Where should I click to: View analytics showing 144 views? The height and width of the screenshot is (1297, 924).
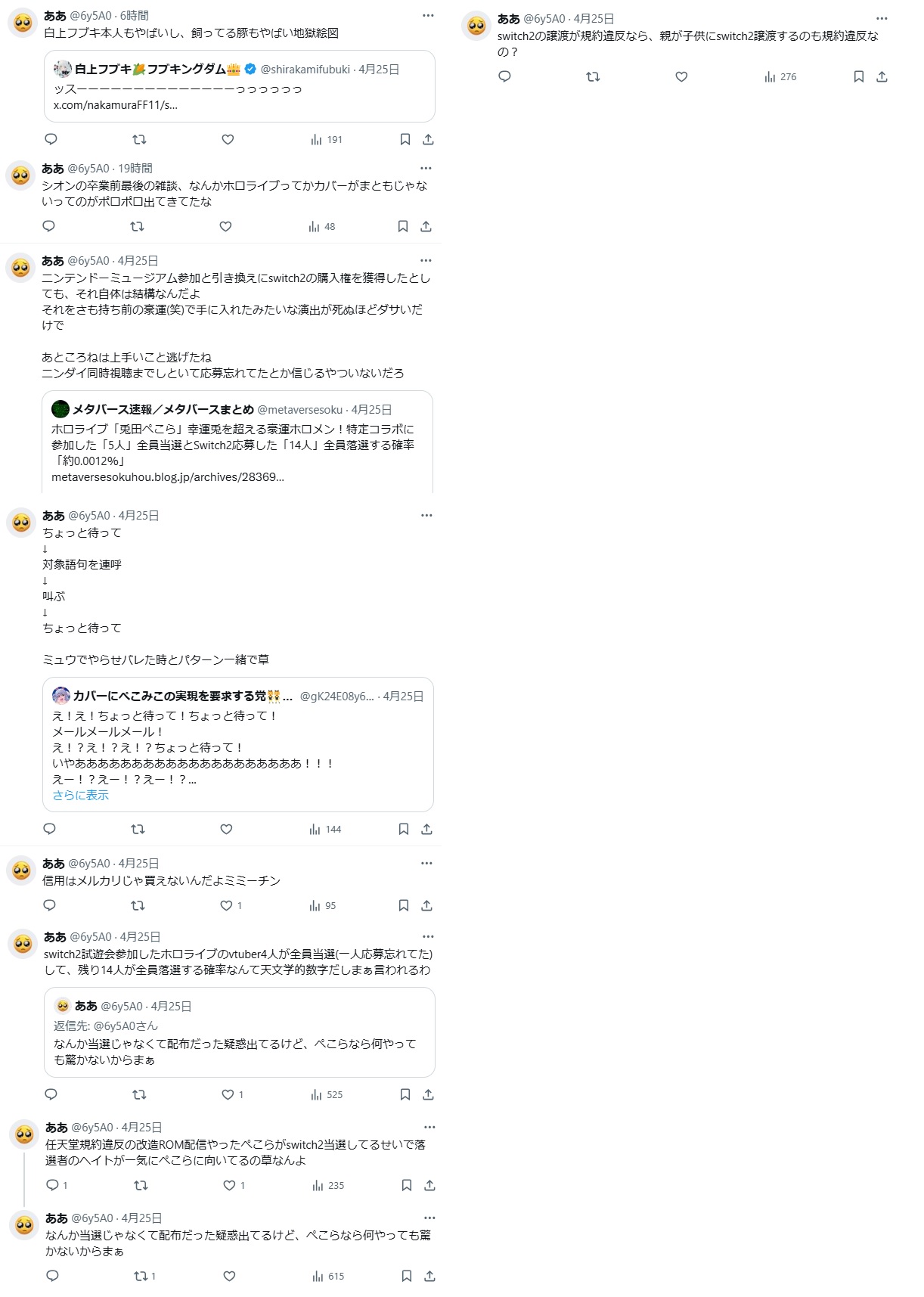[x=325, y=829]
